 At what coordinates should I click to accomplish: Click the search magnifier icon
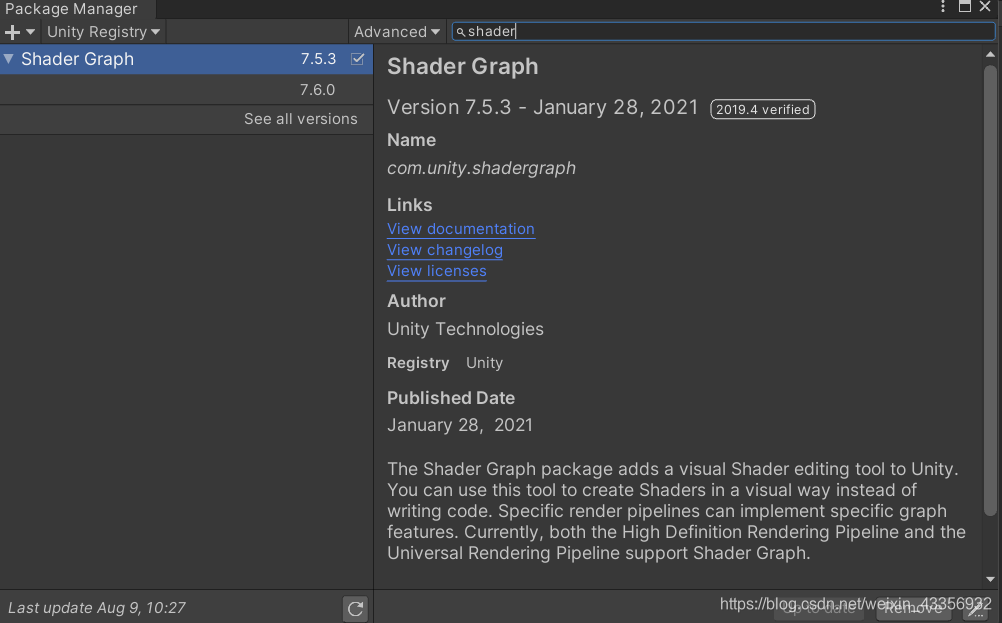[x=460, y=32]
